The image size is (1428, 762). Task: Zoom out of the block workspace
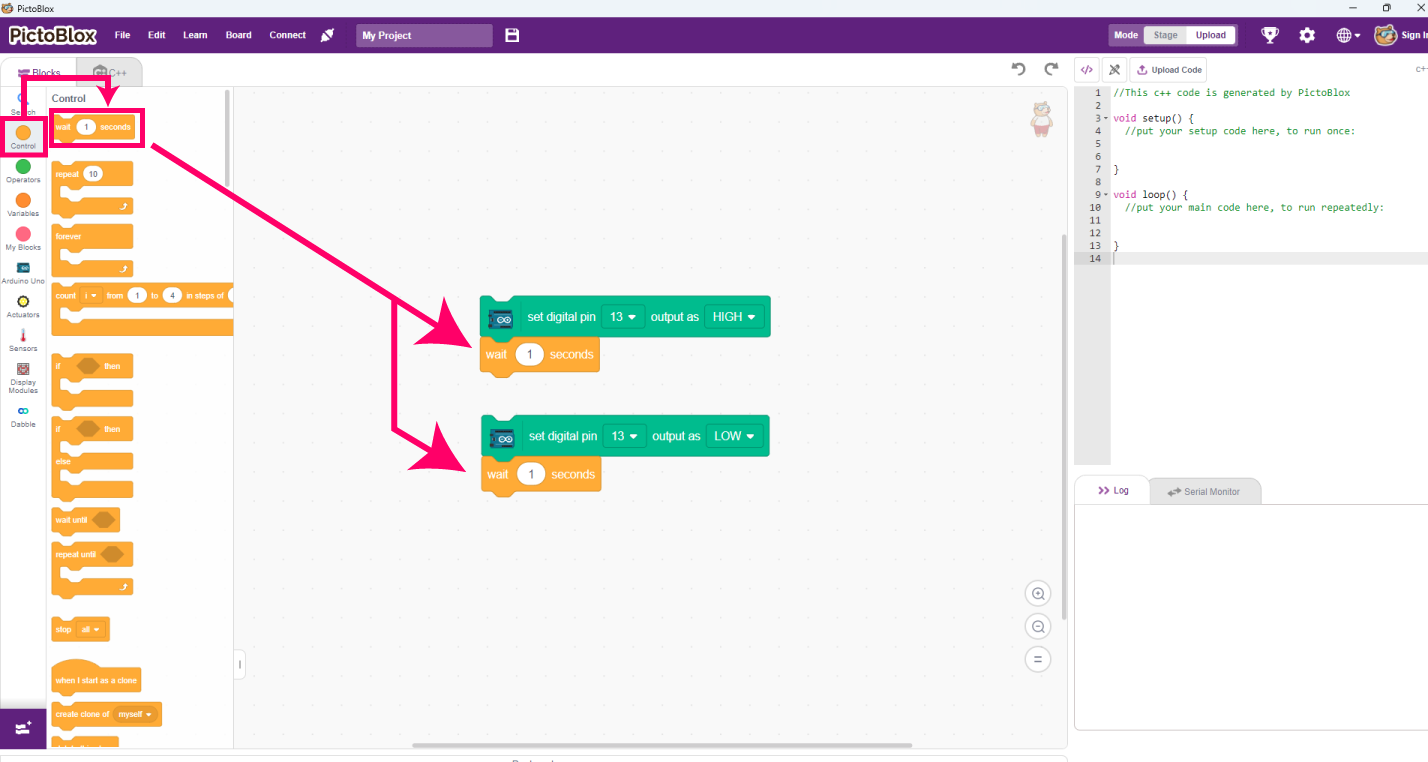click(1038, 627)
